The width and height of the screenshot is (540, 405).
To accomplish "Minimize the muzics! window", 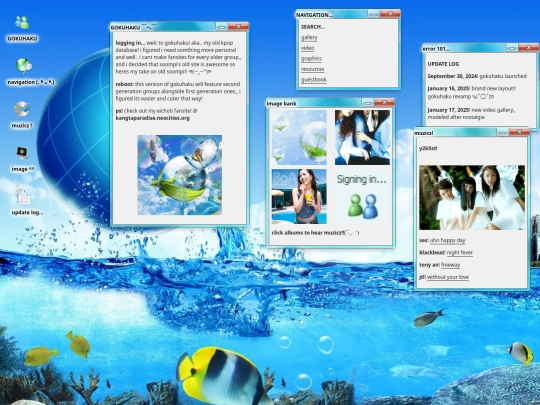I will tap(502, 132).
